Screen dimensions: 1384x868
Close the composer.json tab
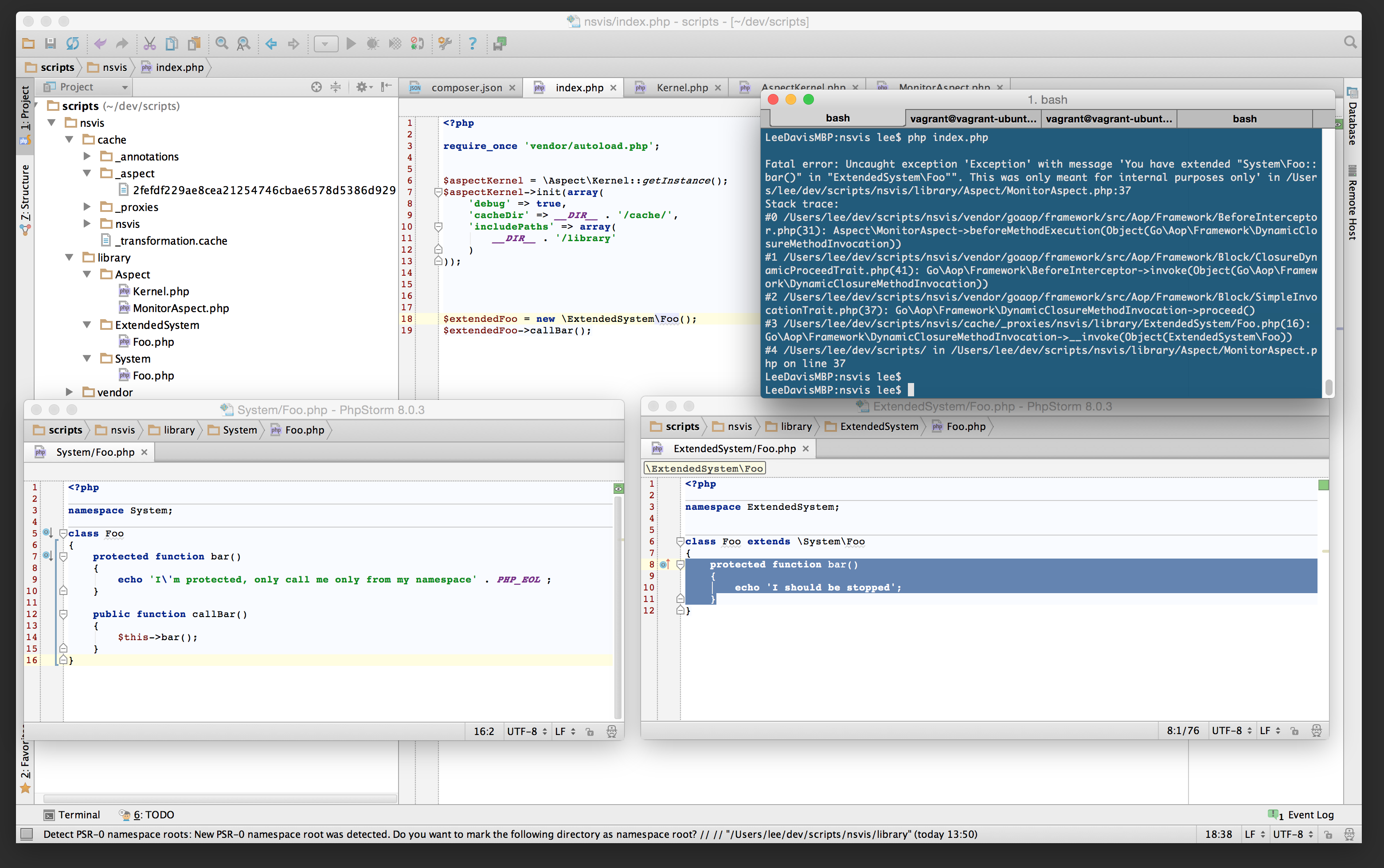point(512,88)
